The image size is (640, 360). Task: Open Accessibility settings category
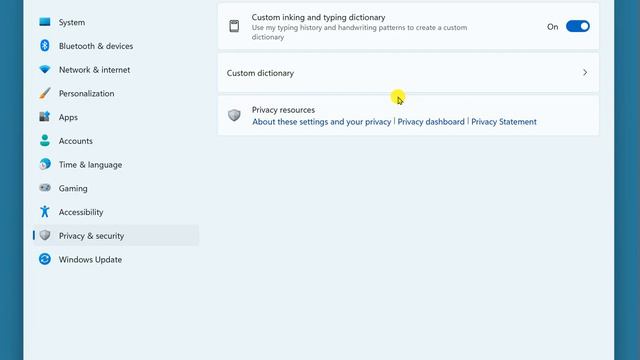[116, 212]
